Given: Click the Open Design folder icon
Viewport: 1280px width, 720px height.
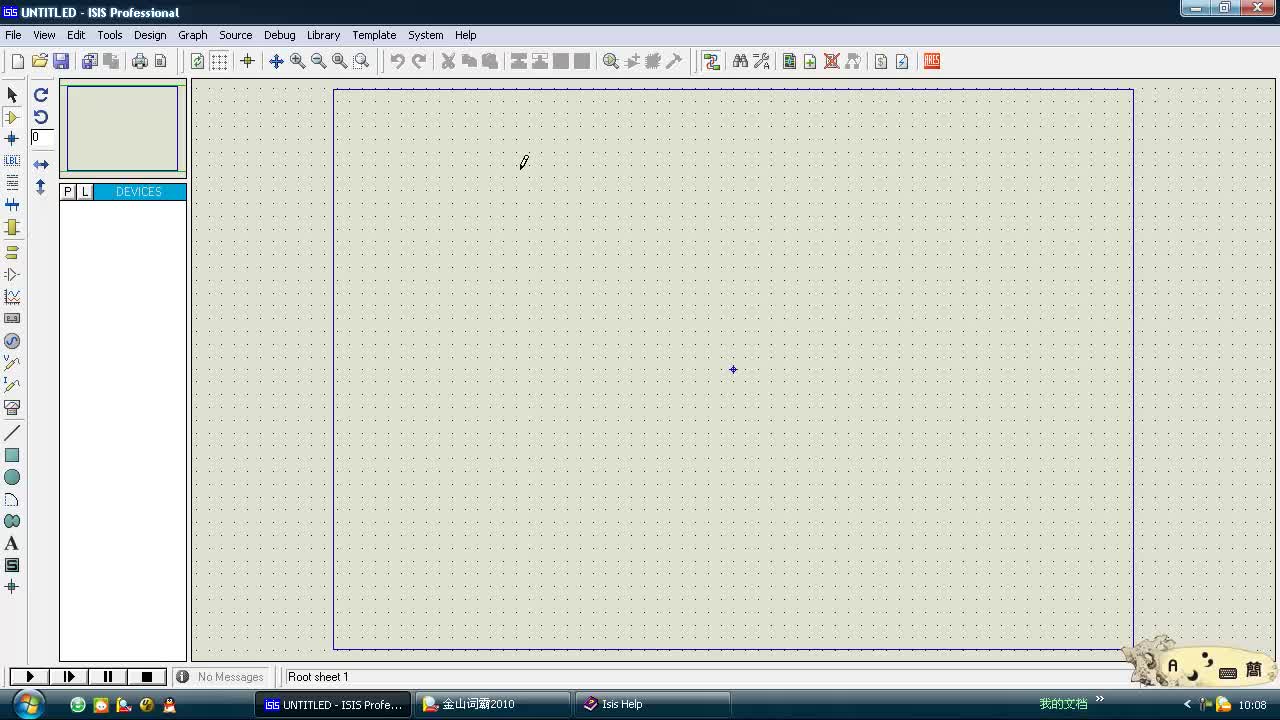Looking at the screenshot, I should point(40,62).
